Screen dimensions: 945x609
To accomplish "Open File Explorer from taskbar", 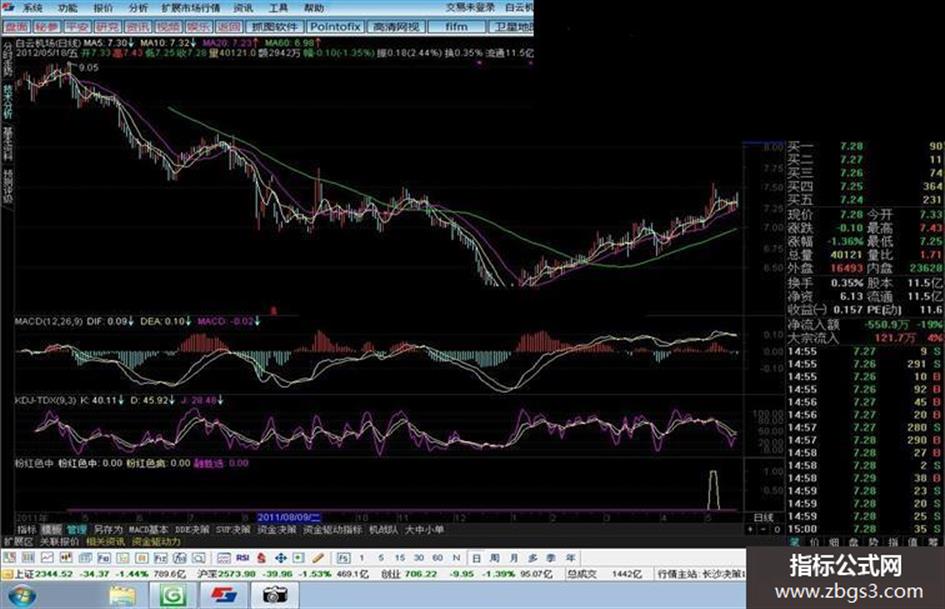I will point(122,596).
